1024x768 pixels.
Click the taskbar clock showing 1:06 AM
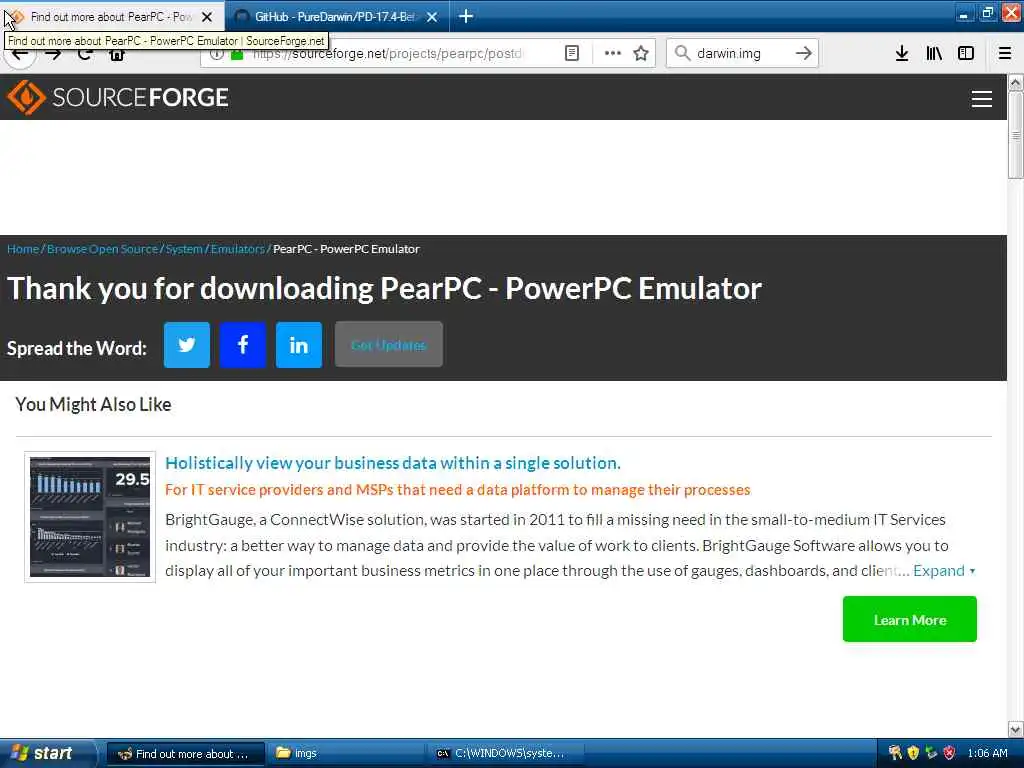[987, 753]
